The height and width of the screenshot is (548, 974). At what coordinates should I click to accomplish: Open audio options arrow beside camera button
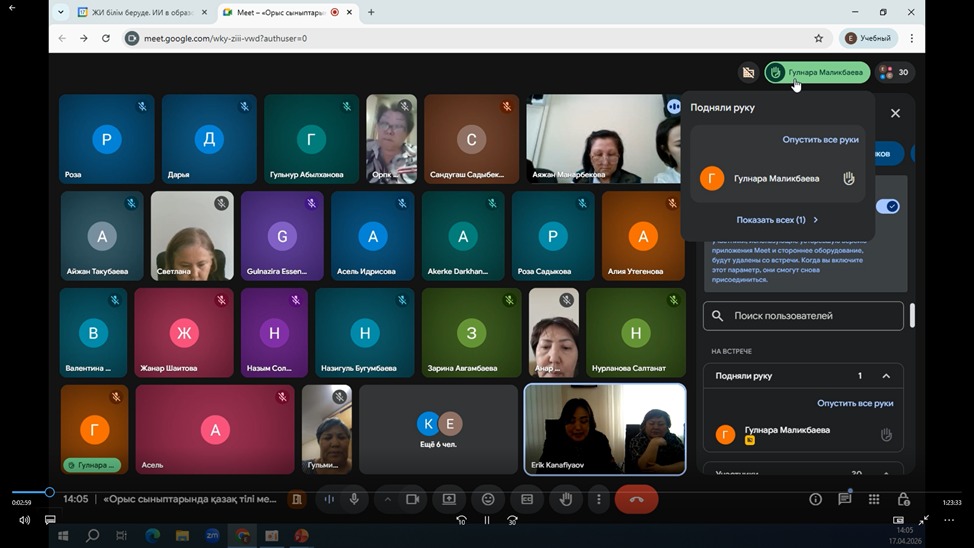pyautogui.click(x=388, y=499)
